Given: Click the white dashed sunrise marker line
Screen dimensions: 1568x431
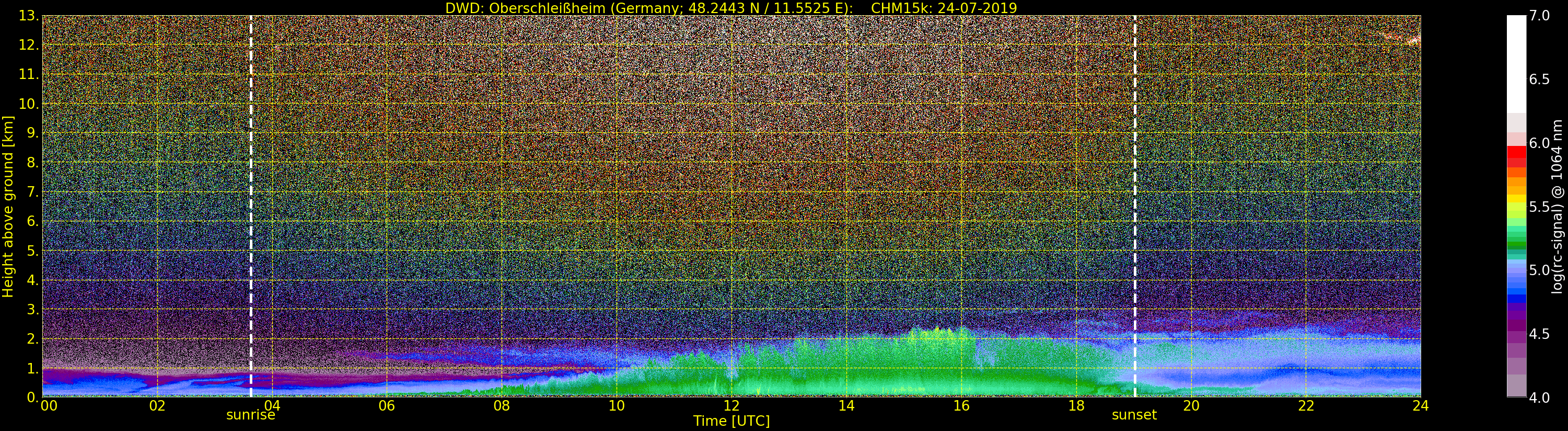Looking at the screenshot, I should [250, 206].
